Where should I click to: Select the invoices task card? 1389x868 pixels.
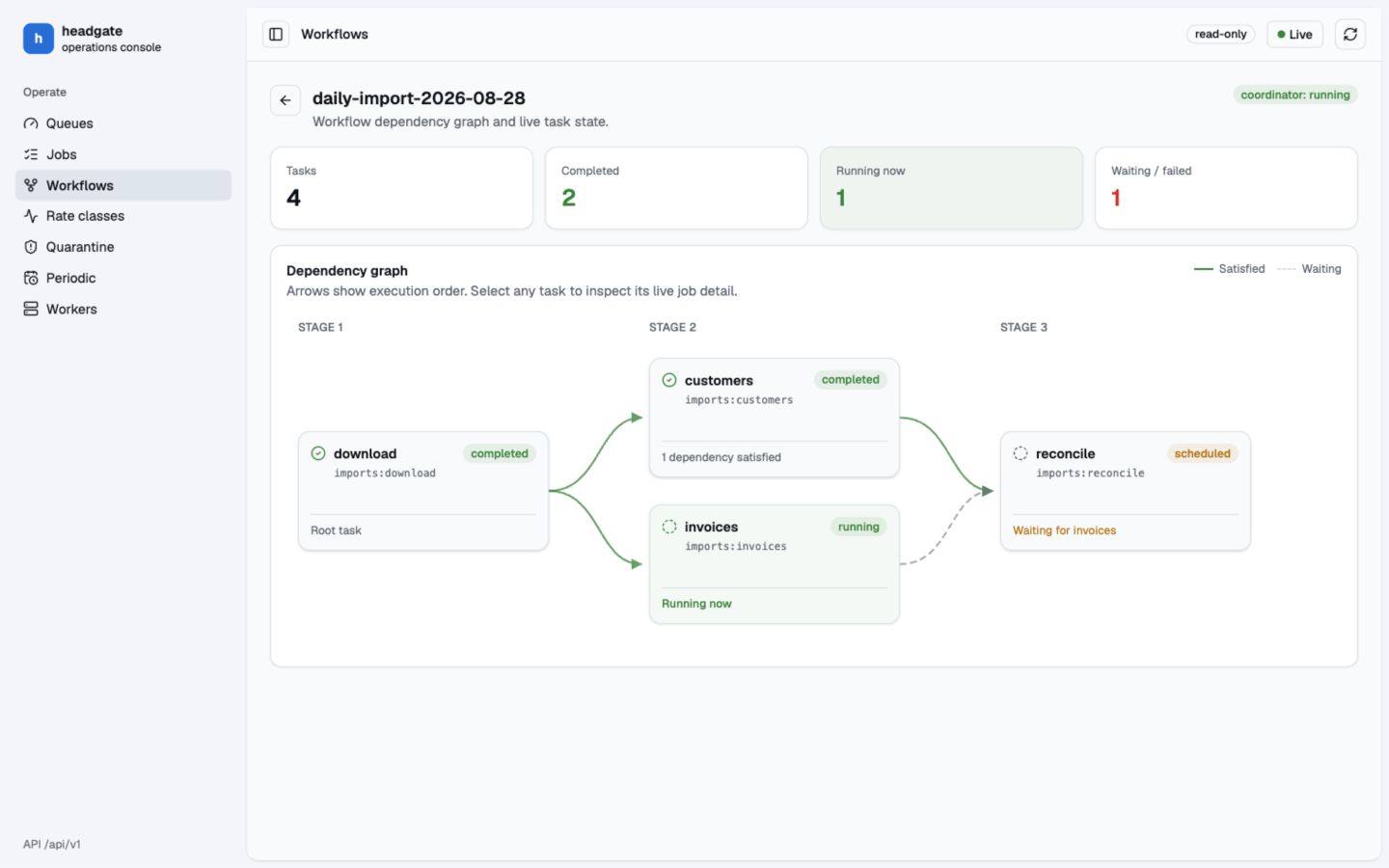[775, 564]
